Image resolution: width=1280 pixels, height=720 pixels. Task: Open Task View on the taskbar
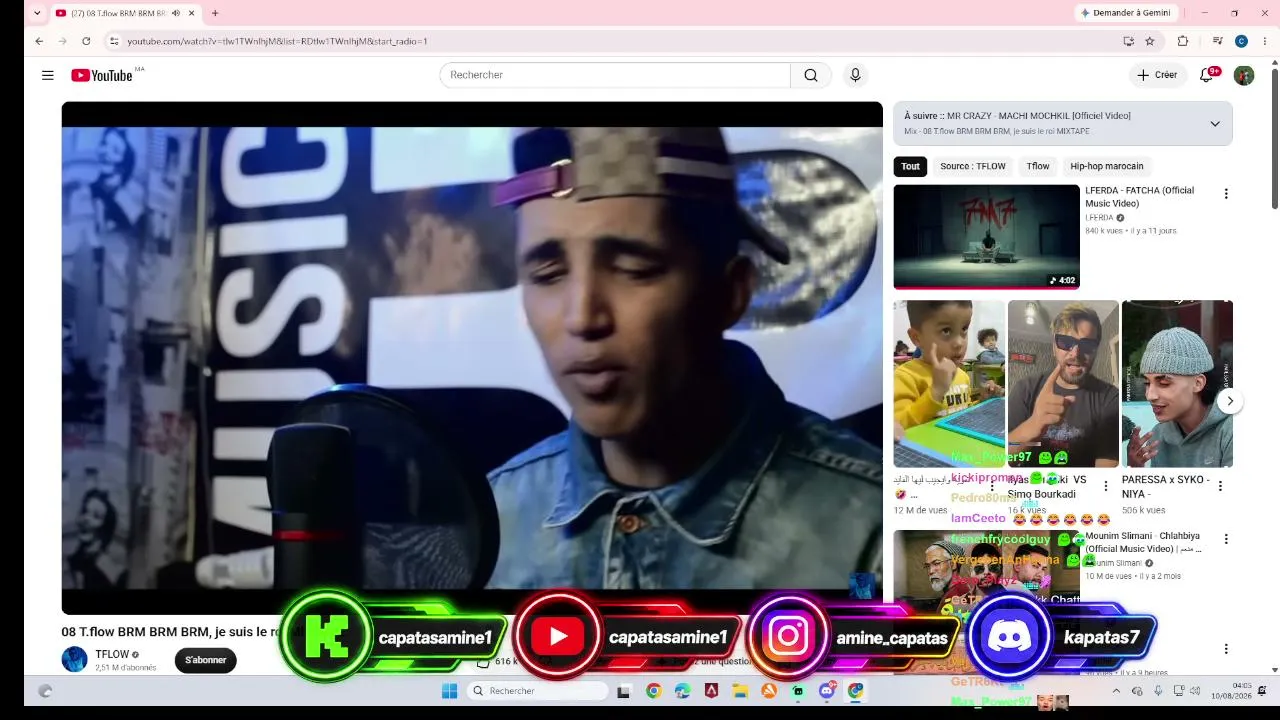[x=624, y=691]
